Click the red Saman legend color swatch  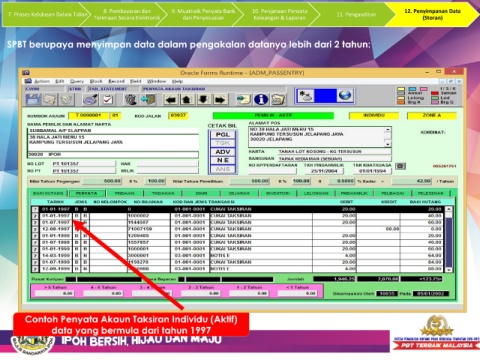(x=435, y=93)
